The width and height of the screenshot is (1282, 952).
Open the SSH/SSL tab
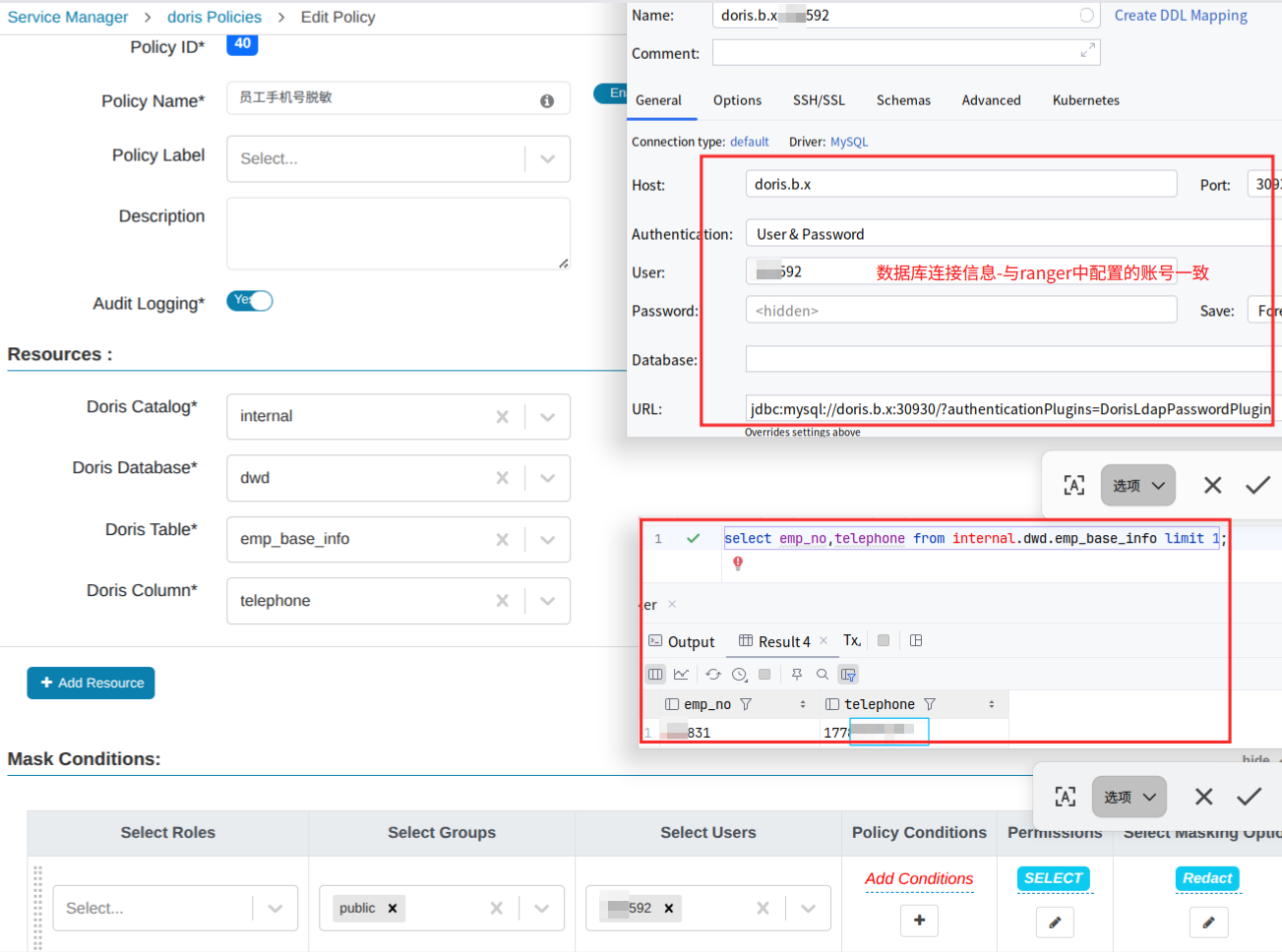tap(819, 100)
